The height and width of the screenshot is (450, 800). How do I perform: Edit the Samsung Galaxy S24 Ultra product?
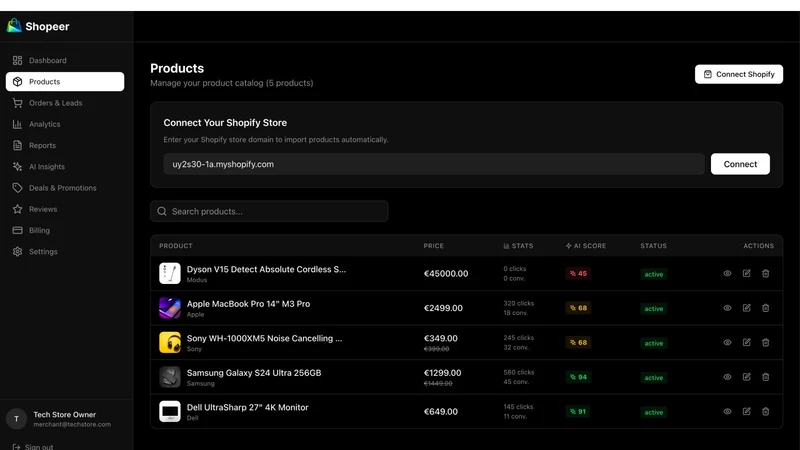746,377
